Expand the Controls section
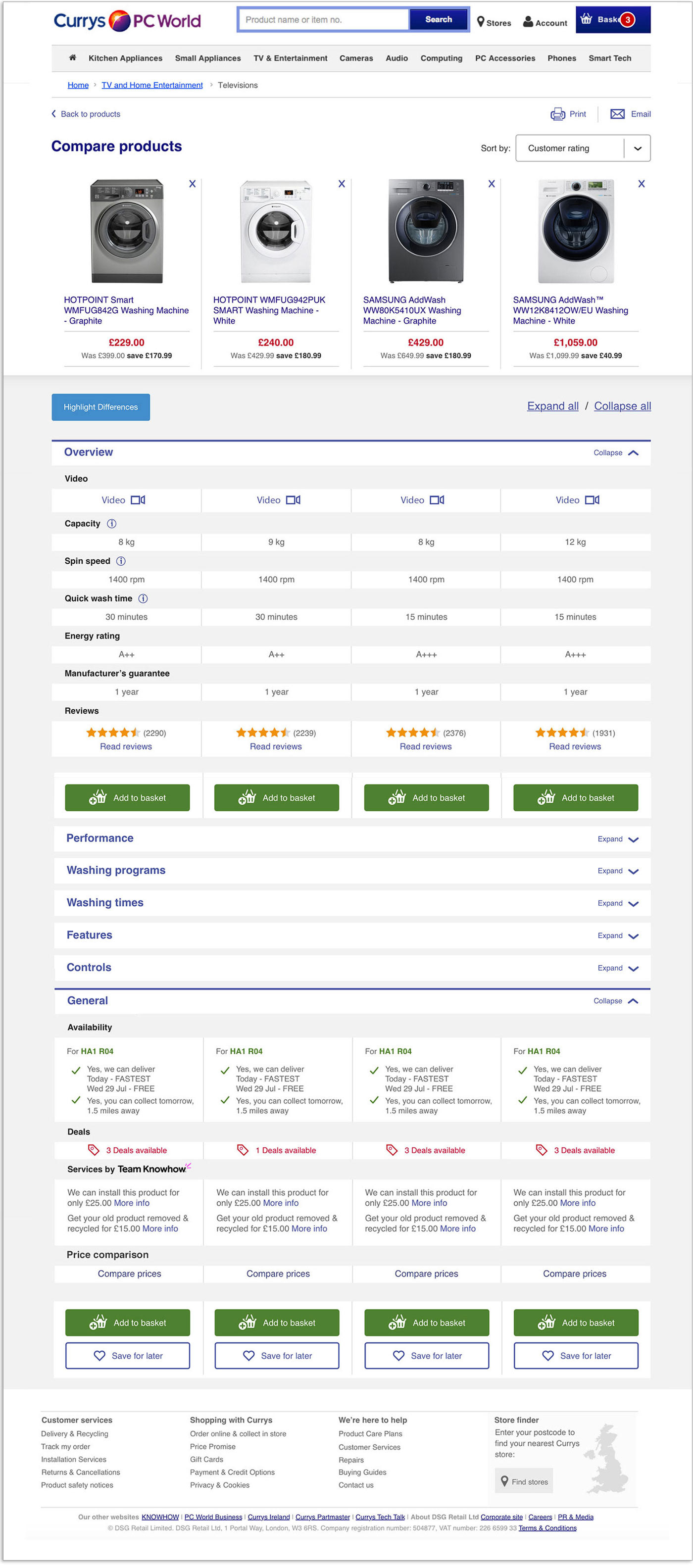The image size is (693, 1568). click(617, 968)
